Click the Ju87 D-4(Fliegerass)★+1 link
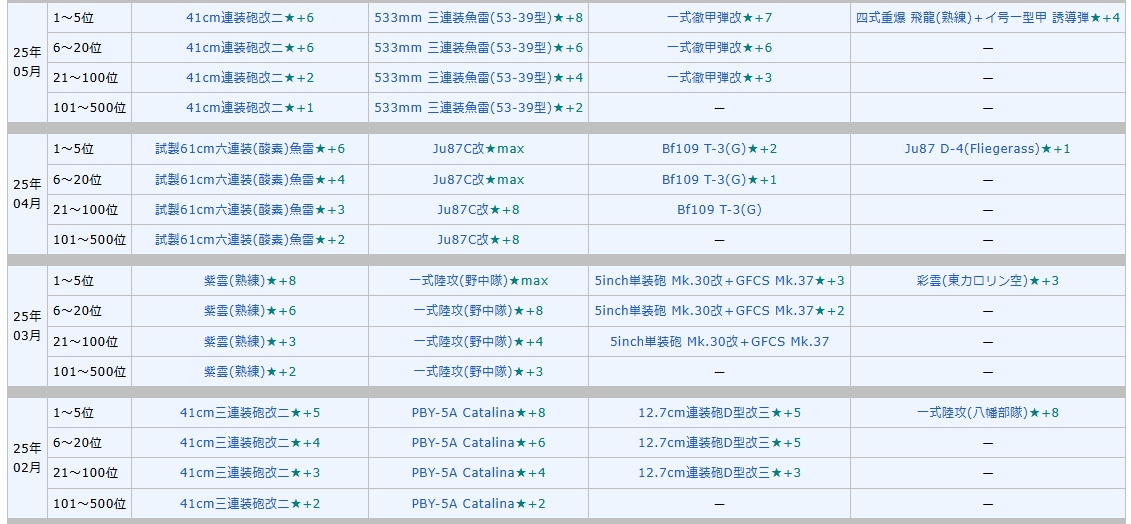 coord(987,149)
